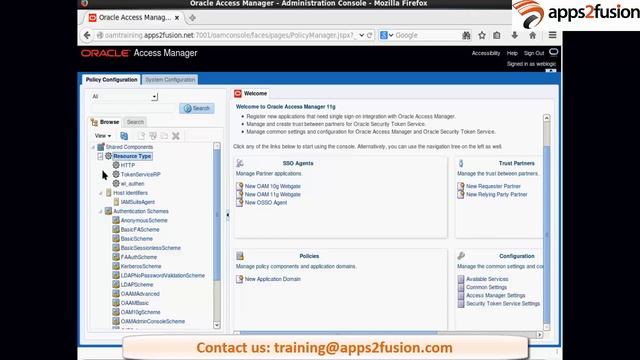Open New OAM 11g Webgate link
Screen dimensions: 640x360
coord(273,194)
